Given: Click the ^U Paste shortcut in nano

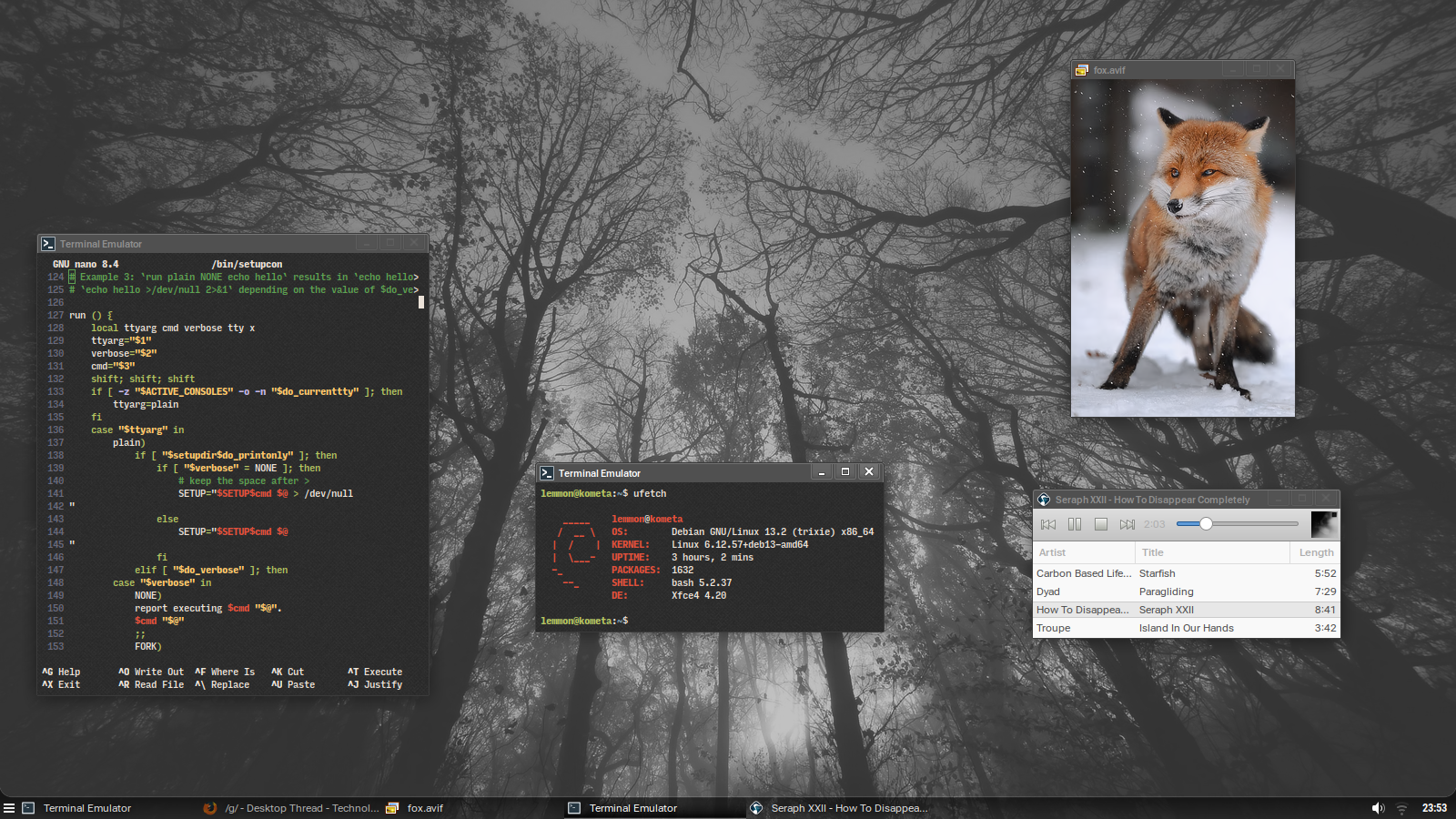Looking at the screenshot, I should coord(293,684).
